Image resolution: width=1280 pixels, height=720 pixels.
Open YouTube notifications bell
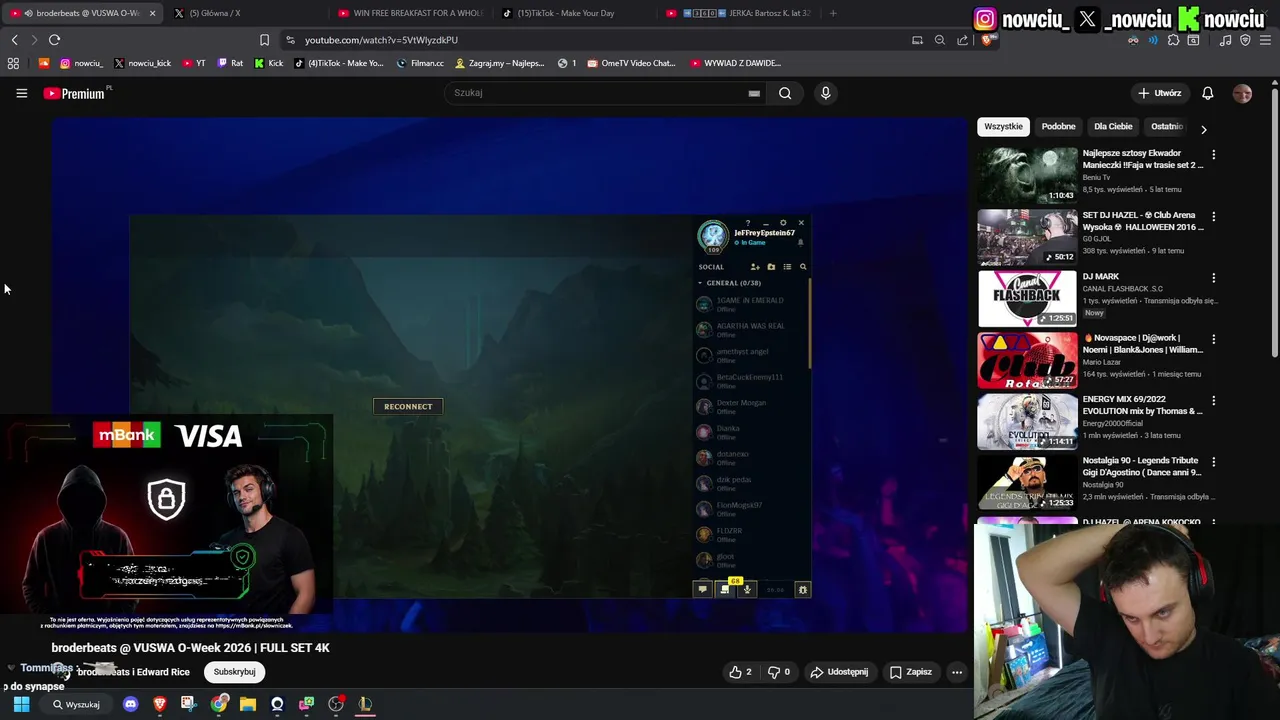tap(1207, 93)
